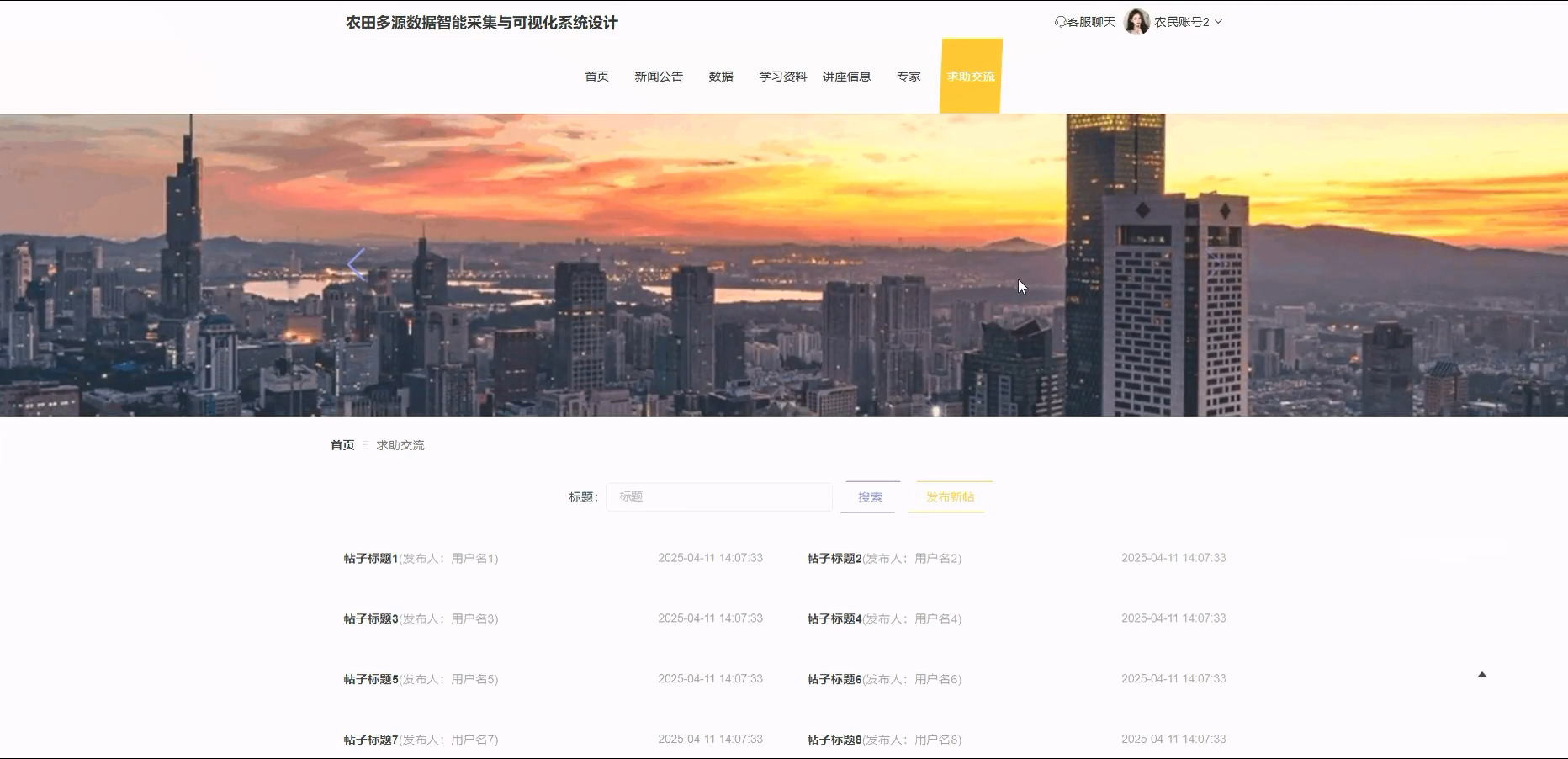
Task: Expand the 农民账号2 account dropdown arrow
Action: click(x=1218, y=22)
